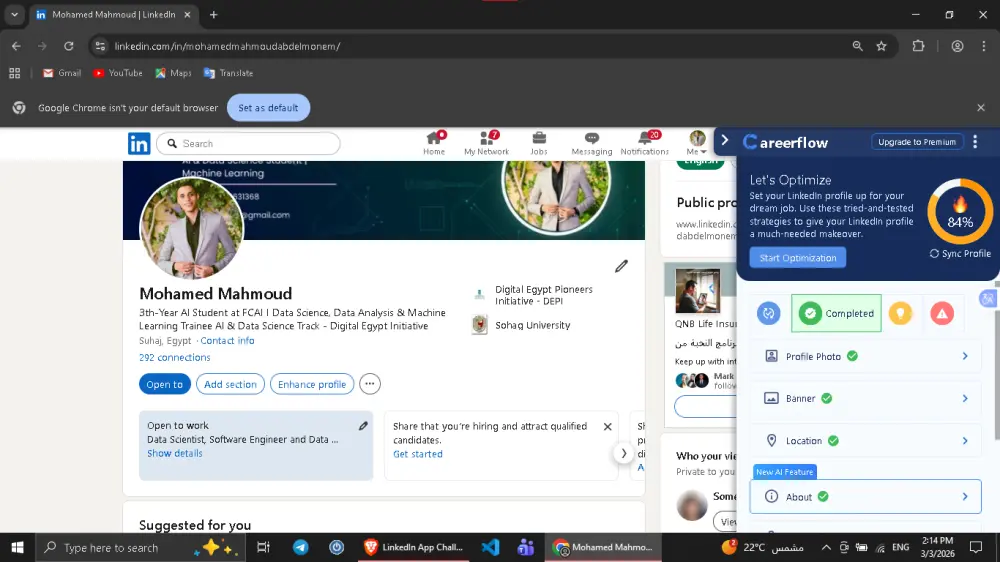1000x562 pixels.
Task: Collapse the Careerflow side panel arrow
Action: coord(724,140)
